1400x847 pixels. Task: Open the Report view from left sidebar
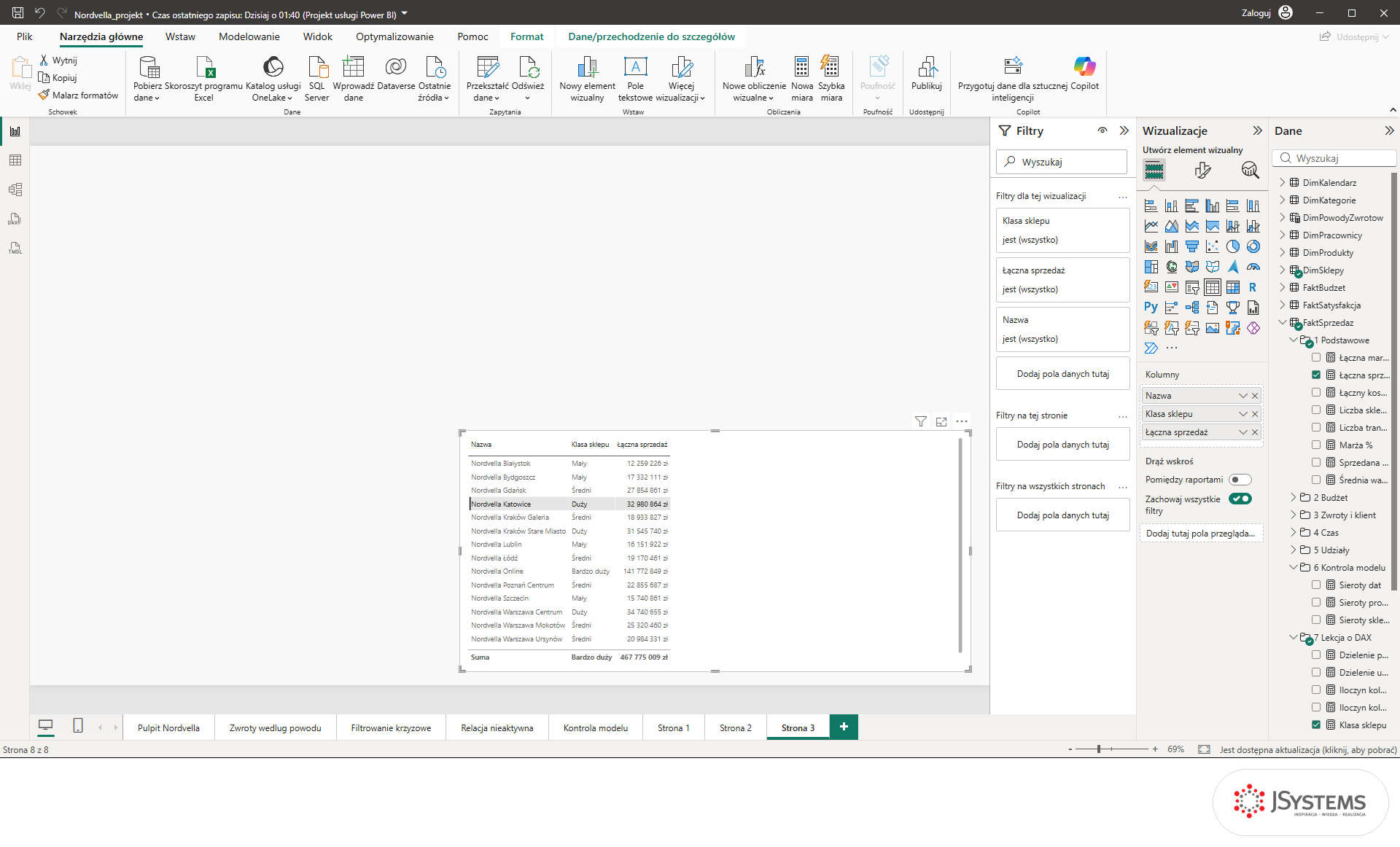tap(15, 131)
